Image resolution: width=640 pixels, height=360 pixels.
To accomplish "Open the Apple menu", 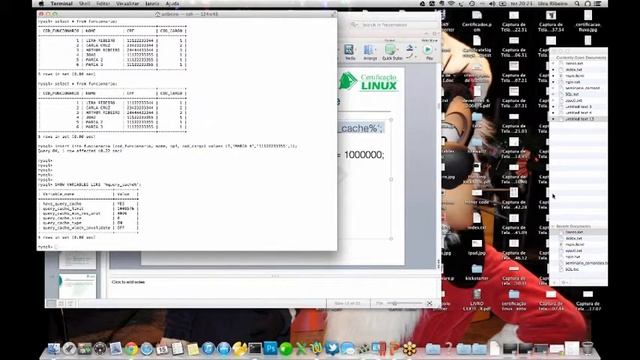I will (x=41, y=4).
